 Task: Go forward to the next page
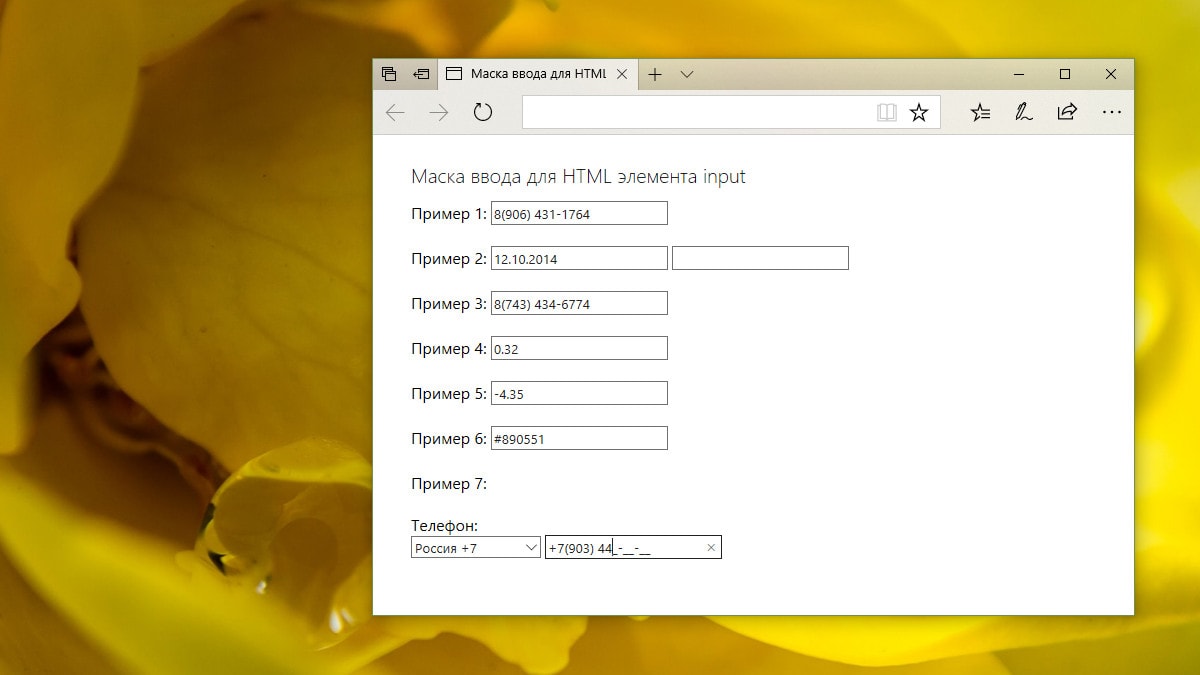pyautogui.click(x=439, y=113)
